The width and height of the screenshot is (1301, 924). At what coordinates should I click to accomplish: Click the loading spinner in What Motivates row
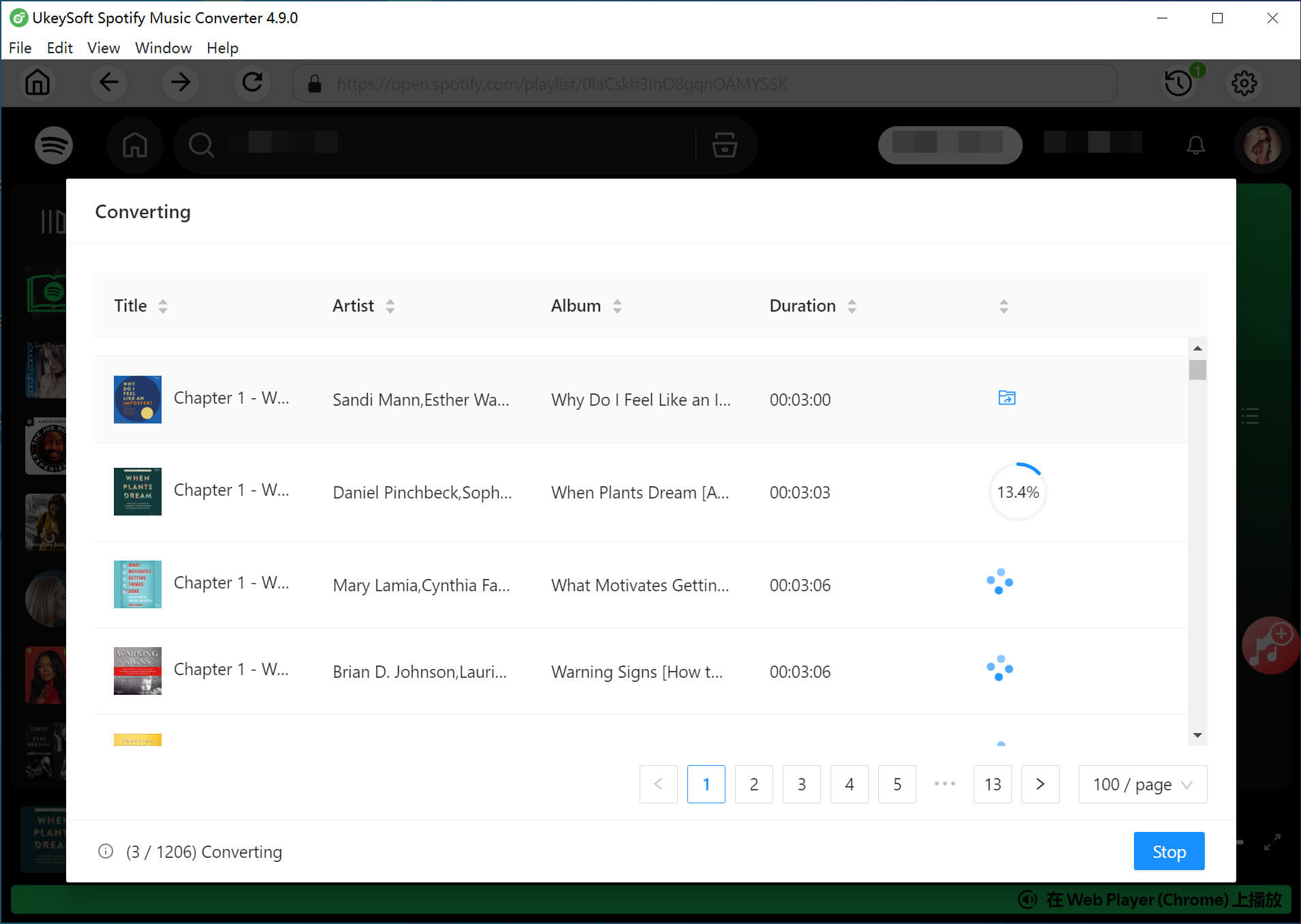(1000, 582)
